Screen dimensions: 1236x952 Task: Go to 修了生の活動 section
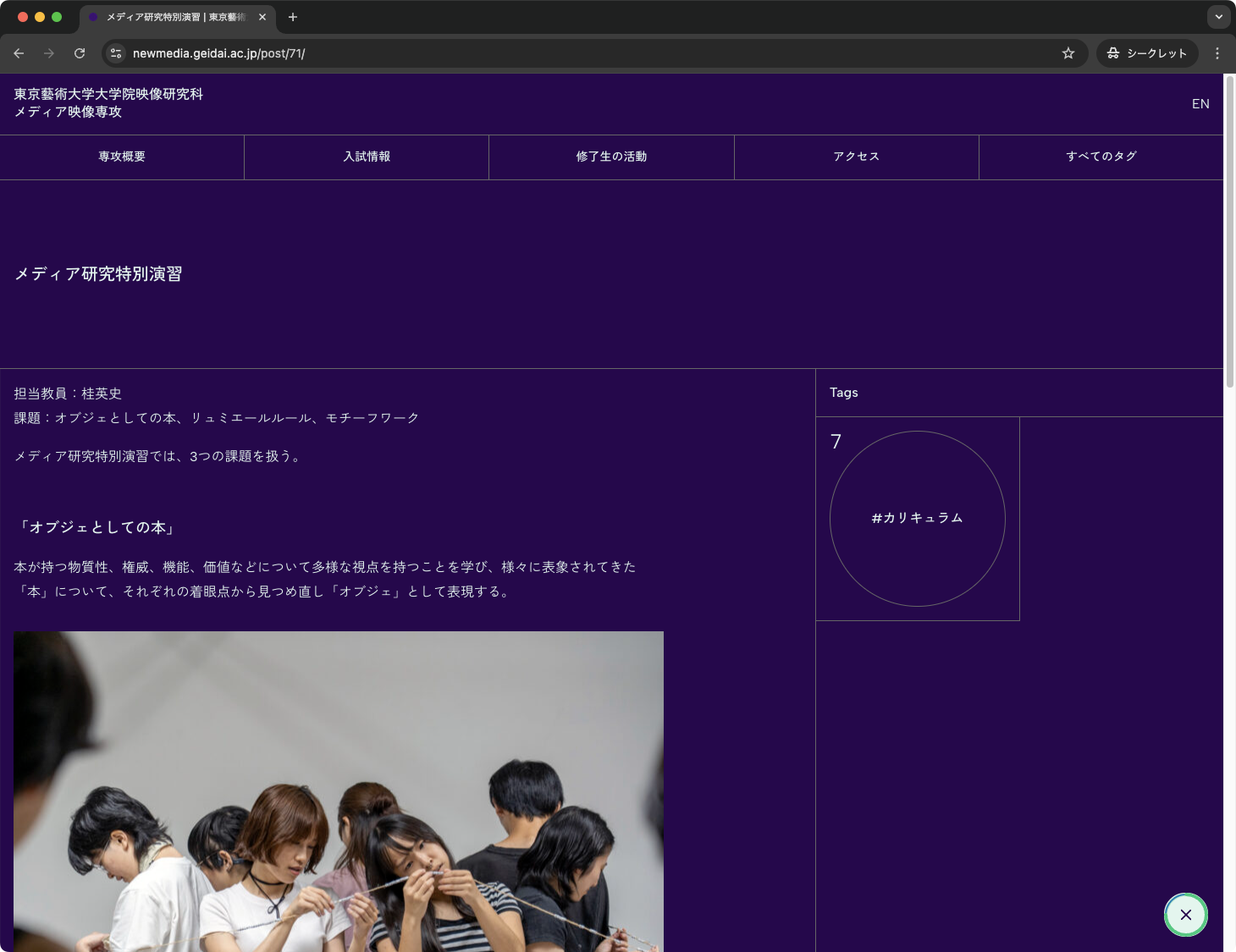611,157
